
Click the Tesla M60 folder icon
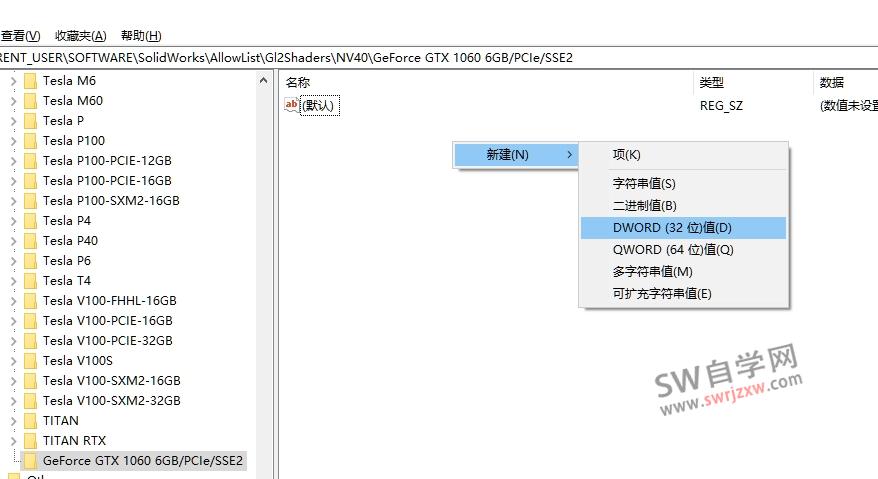31,101
